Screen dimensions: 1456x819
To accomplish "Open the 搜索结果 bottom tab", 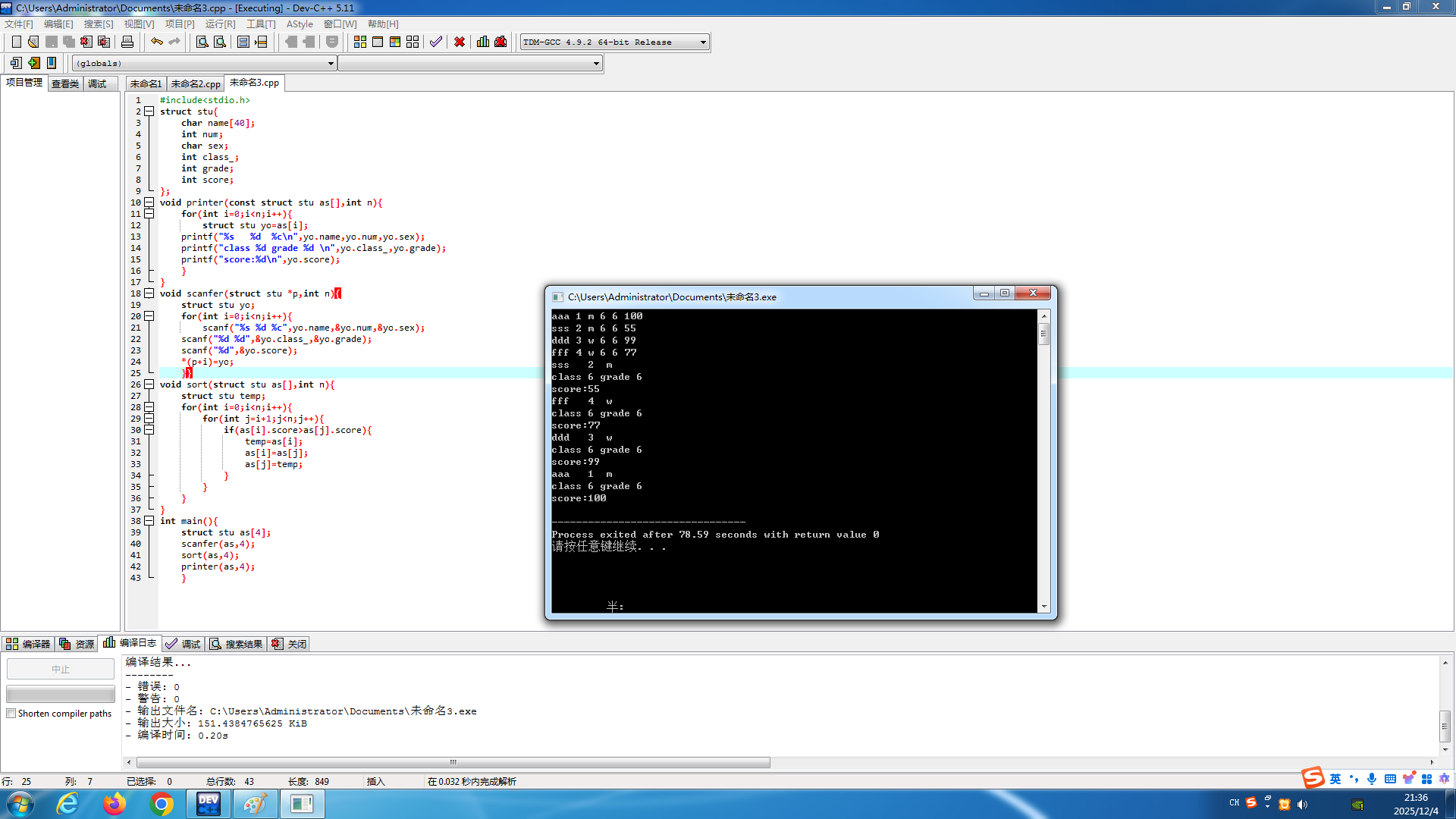I will click(x=237, y=644).
